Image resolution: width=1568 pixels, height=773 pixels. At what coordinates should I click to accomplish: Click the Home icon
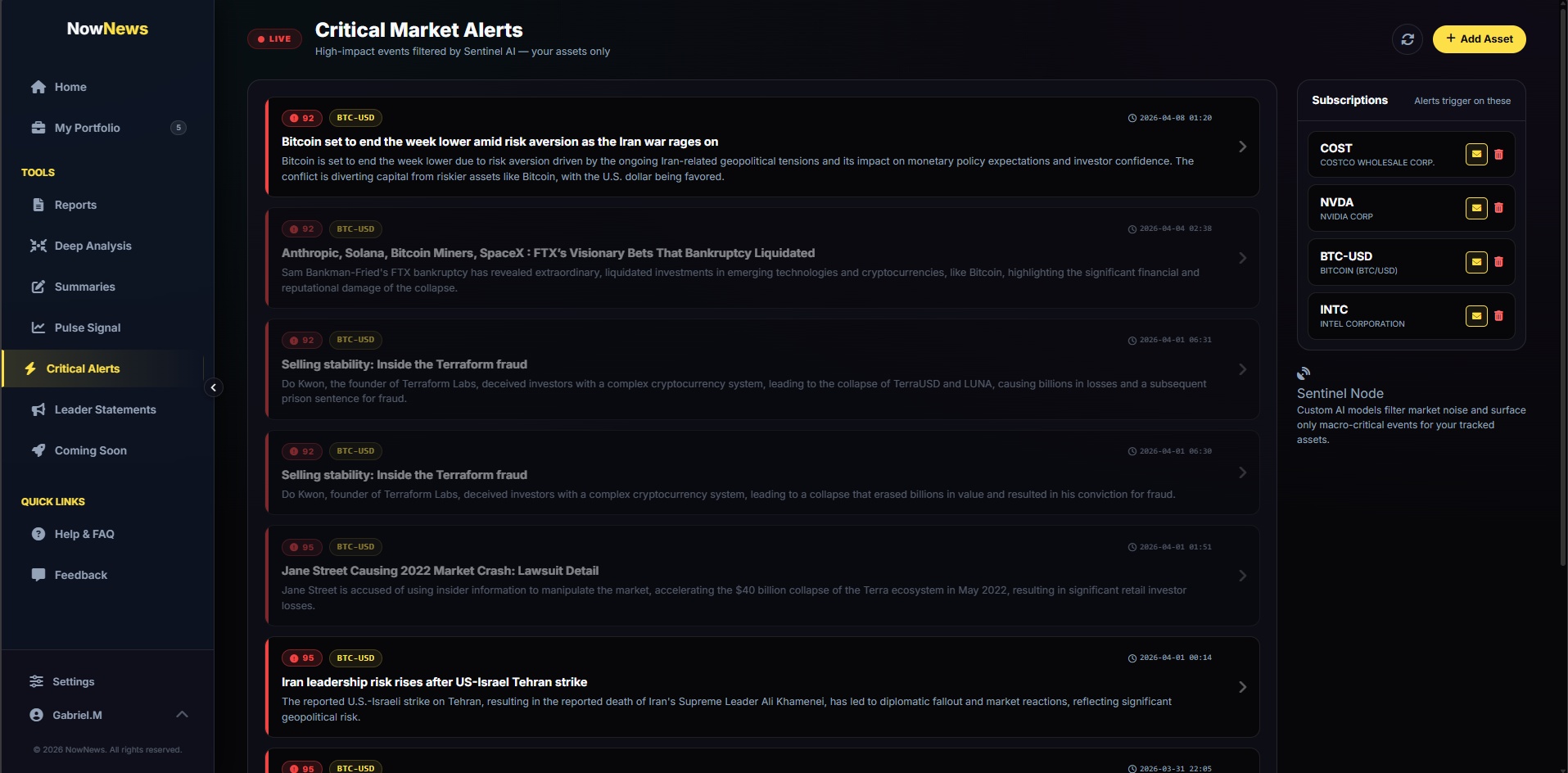click(38, 86)
